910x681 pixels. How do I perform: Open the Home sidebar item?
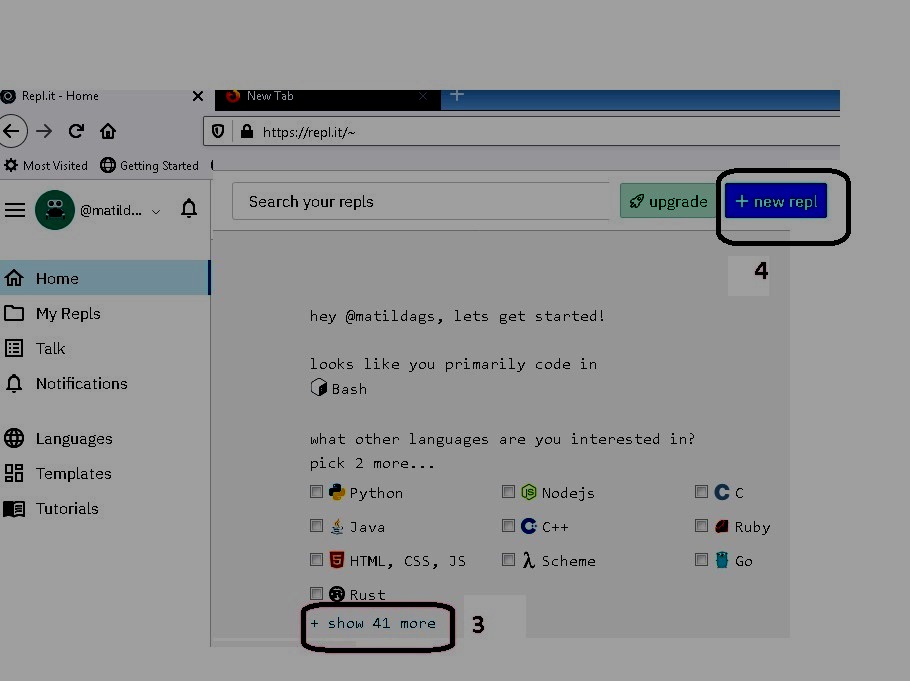57,278
